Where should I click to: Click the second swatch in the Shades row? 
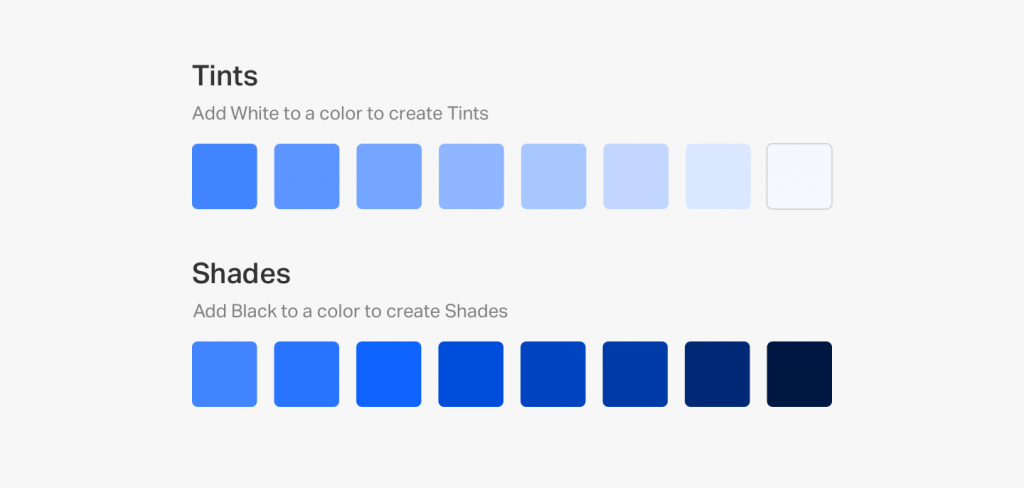[x=306, y=374]
